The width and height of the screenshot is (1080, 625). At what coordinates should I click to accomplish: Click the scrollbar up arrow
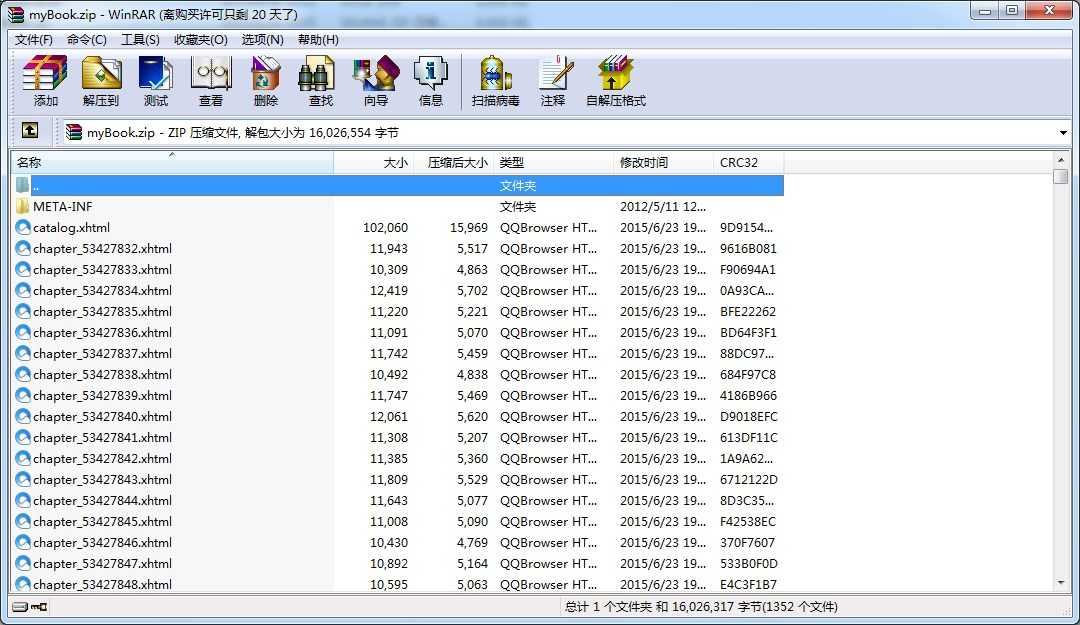pos(1061,160)
